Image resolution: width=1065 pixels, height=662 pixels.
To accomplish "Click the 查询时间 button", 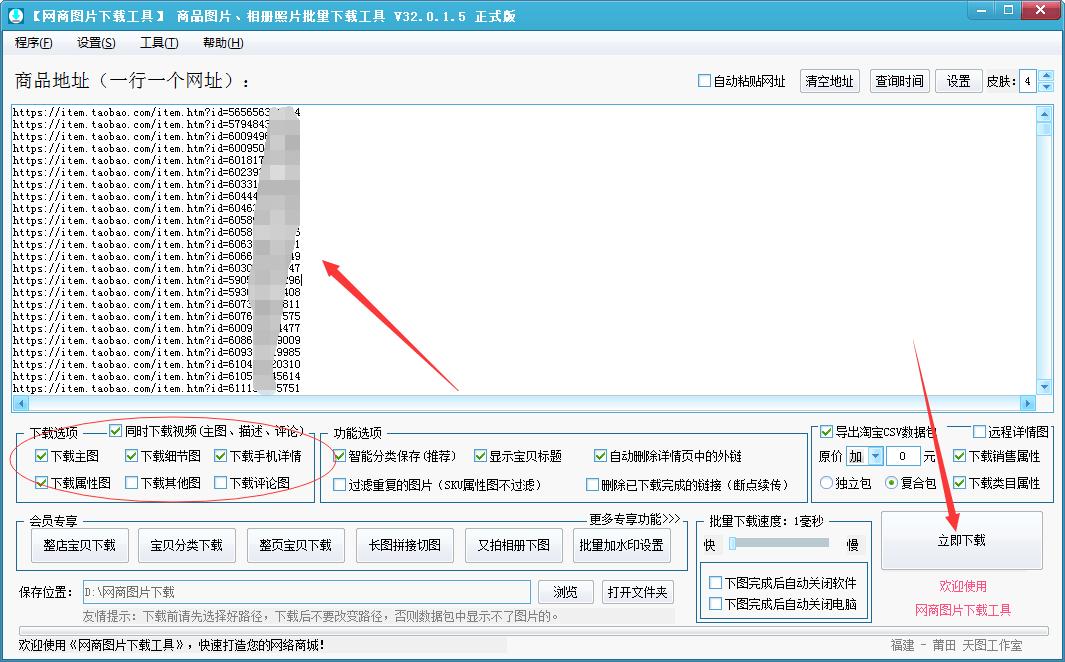I will click(x=898, y=81).
